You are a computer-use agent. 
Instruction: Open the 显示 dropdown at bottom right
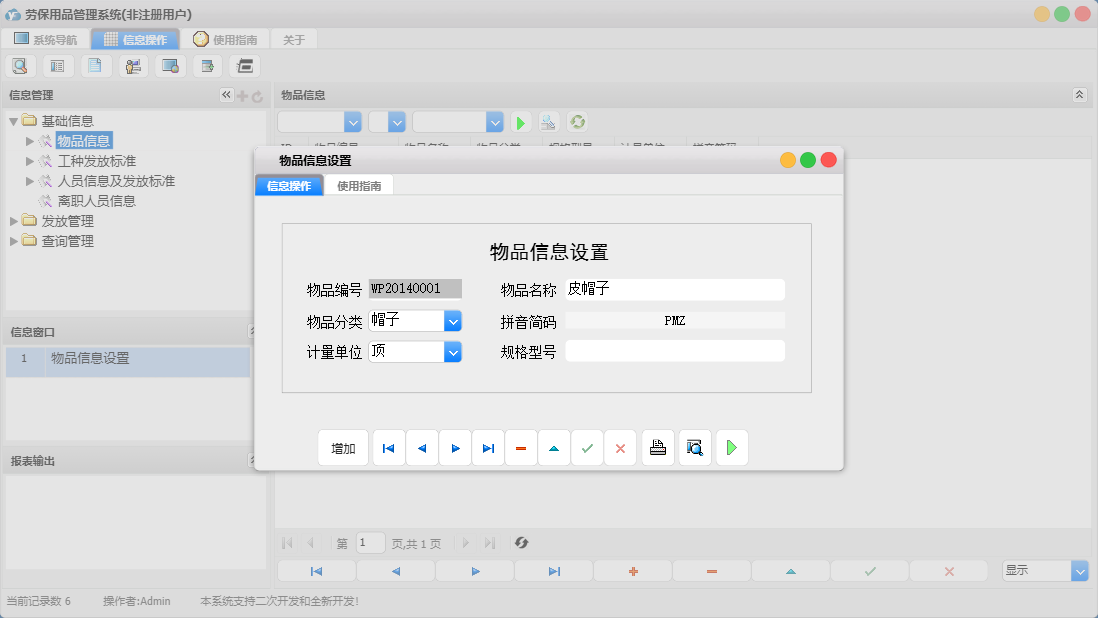click(x=1078, y=570)
